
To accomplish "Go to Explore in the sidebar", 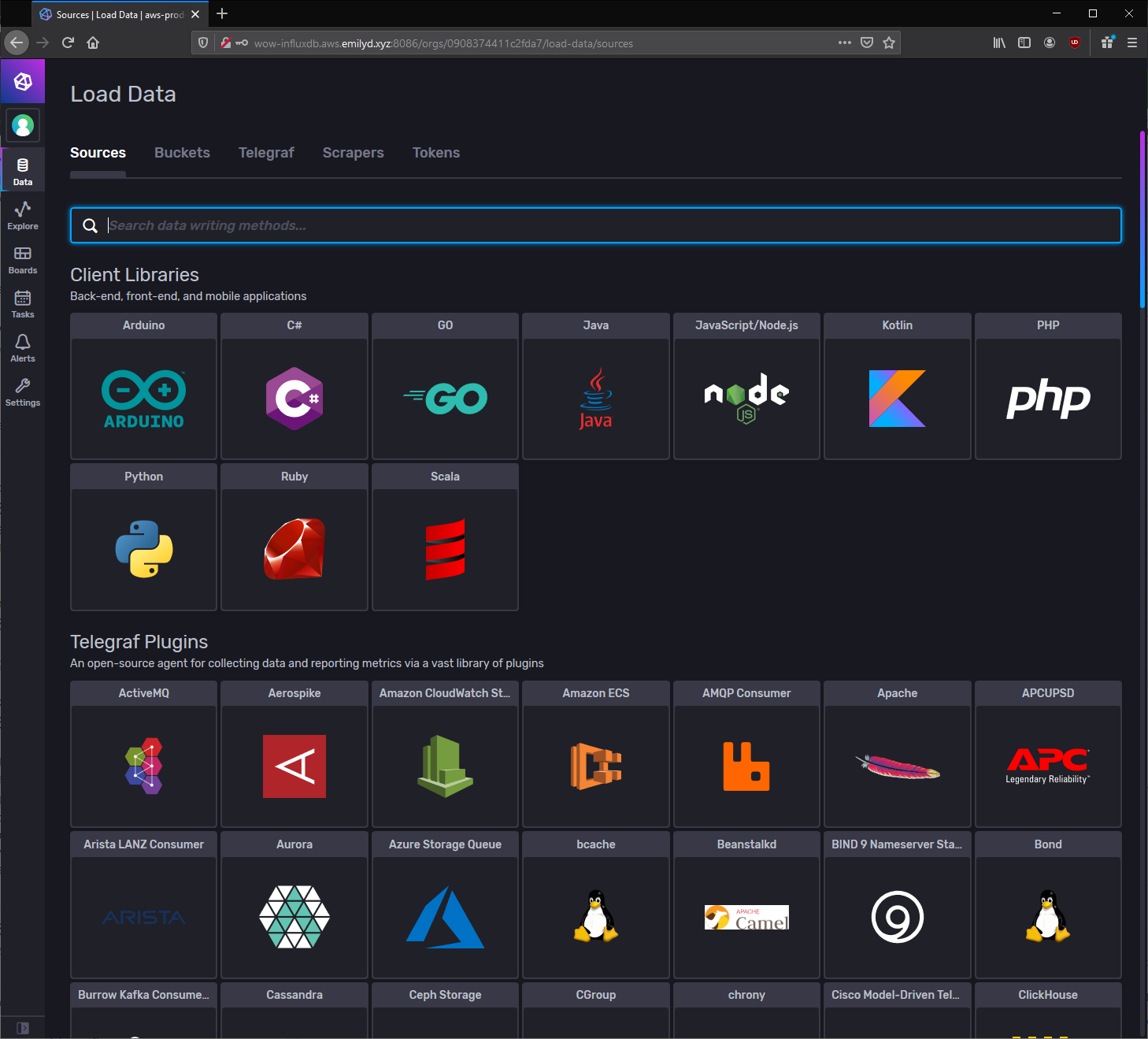I will [x=23, y=215].
